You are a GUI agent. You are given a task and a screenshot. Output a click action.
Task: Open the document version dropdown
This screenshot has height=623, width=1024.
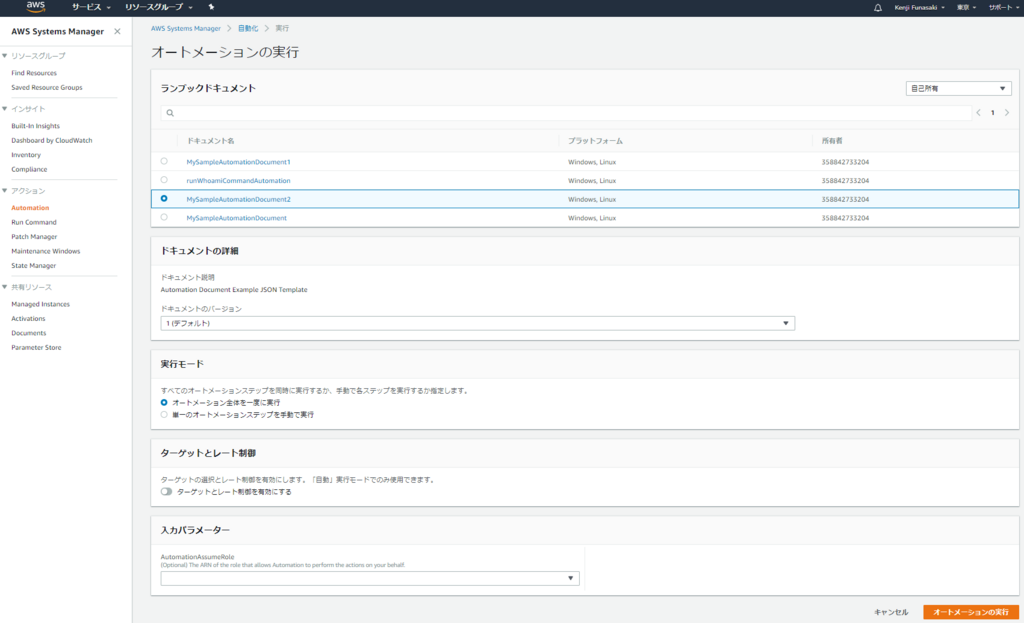click(477, 323)
